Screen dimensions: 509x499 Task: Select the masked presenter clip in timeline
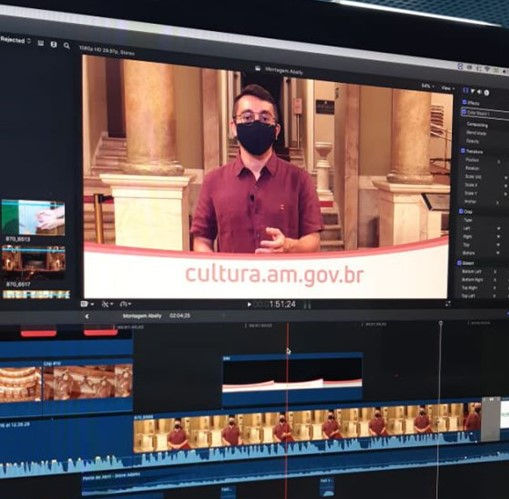[307, 431]
